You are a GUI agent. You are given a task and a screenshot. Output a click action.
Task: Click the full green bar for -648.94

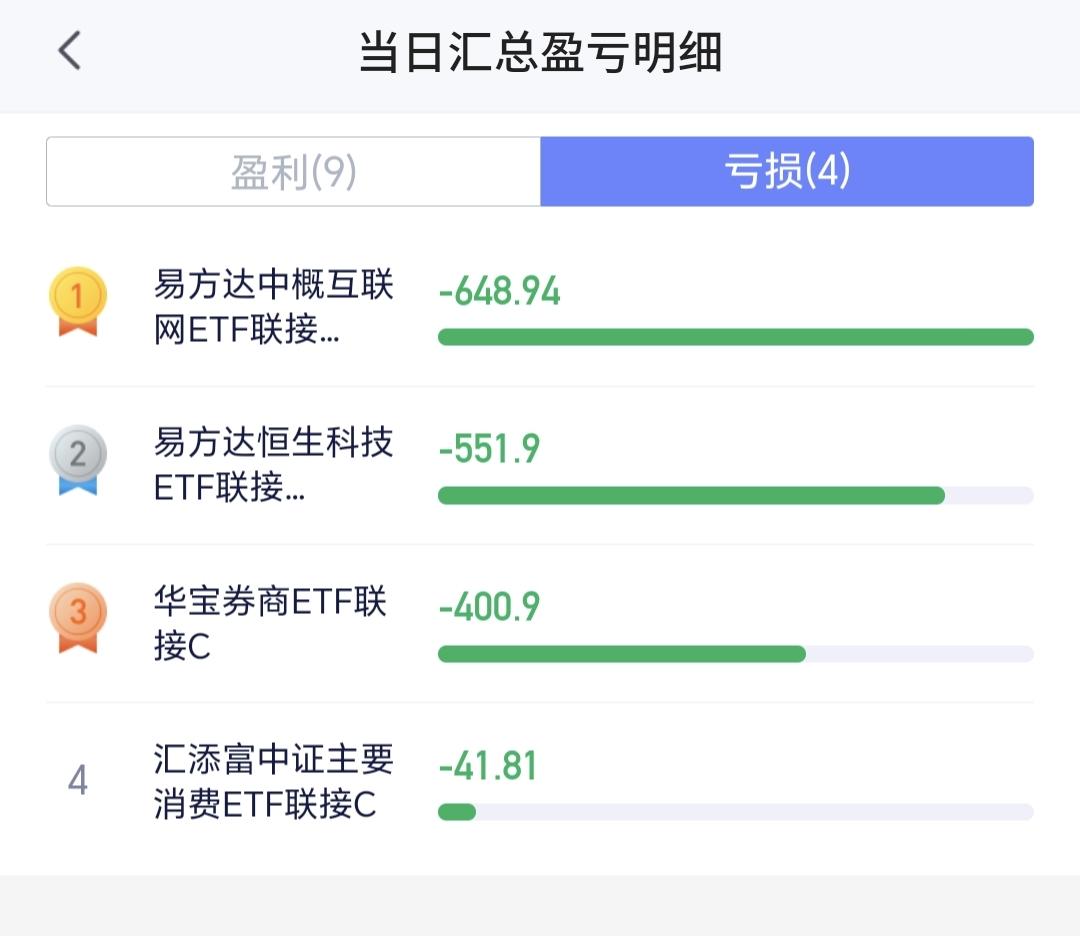click(x=736, y=337)
